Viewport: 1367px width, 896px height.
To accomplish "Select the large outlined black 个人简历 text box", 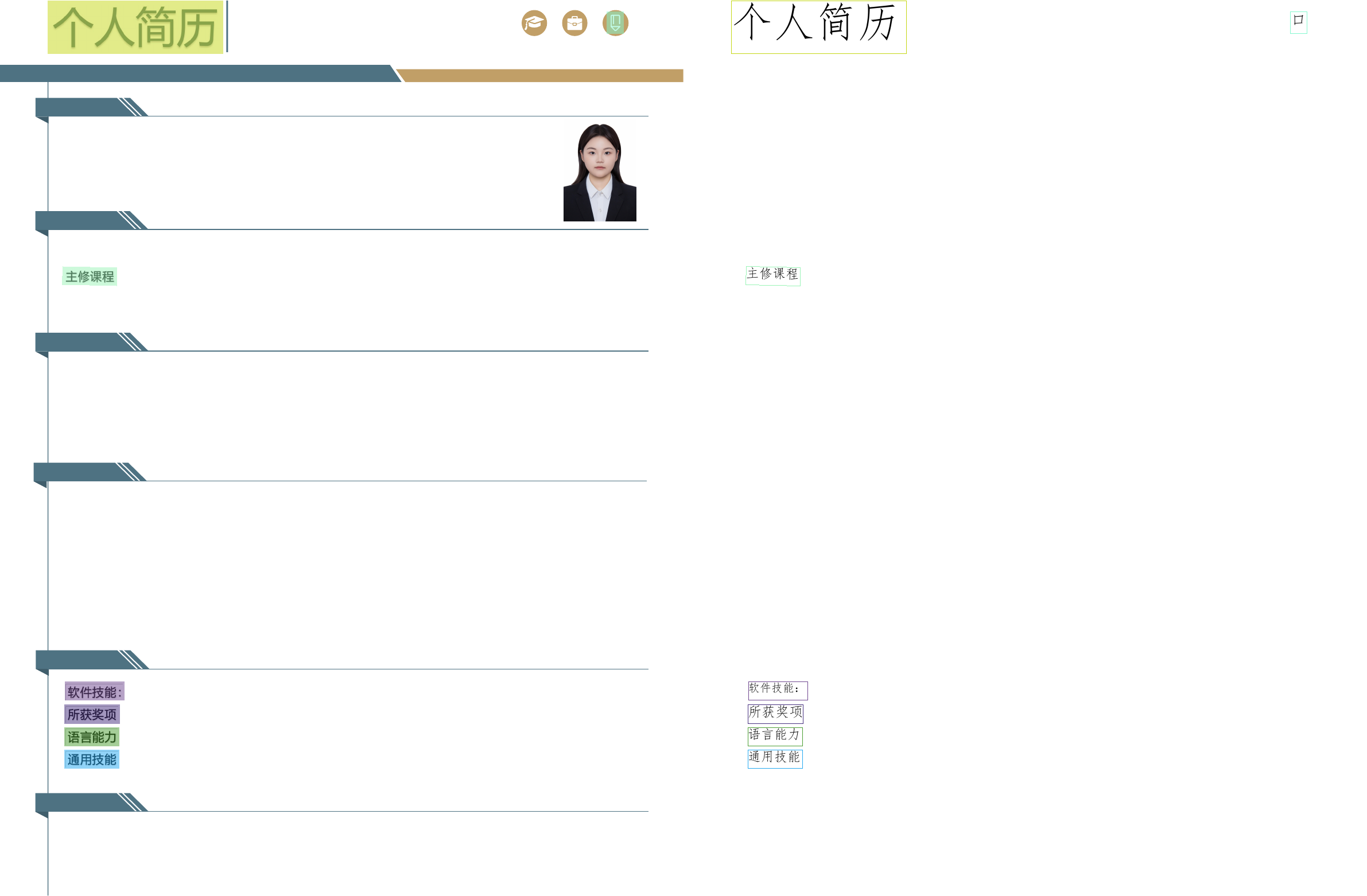I will point(818,27).
